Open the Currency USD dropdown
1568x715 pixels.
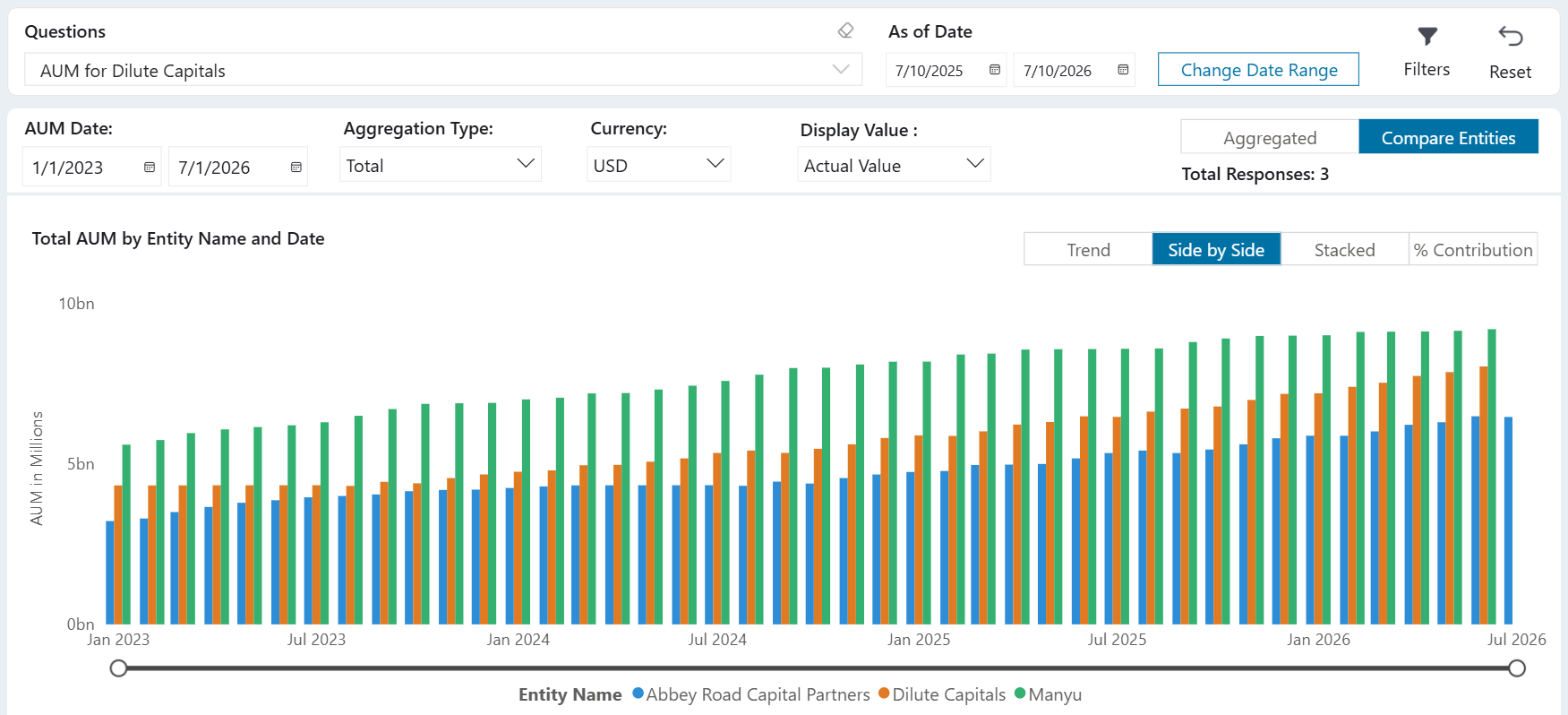point(659,165)
